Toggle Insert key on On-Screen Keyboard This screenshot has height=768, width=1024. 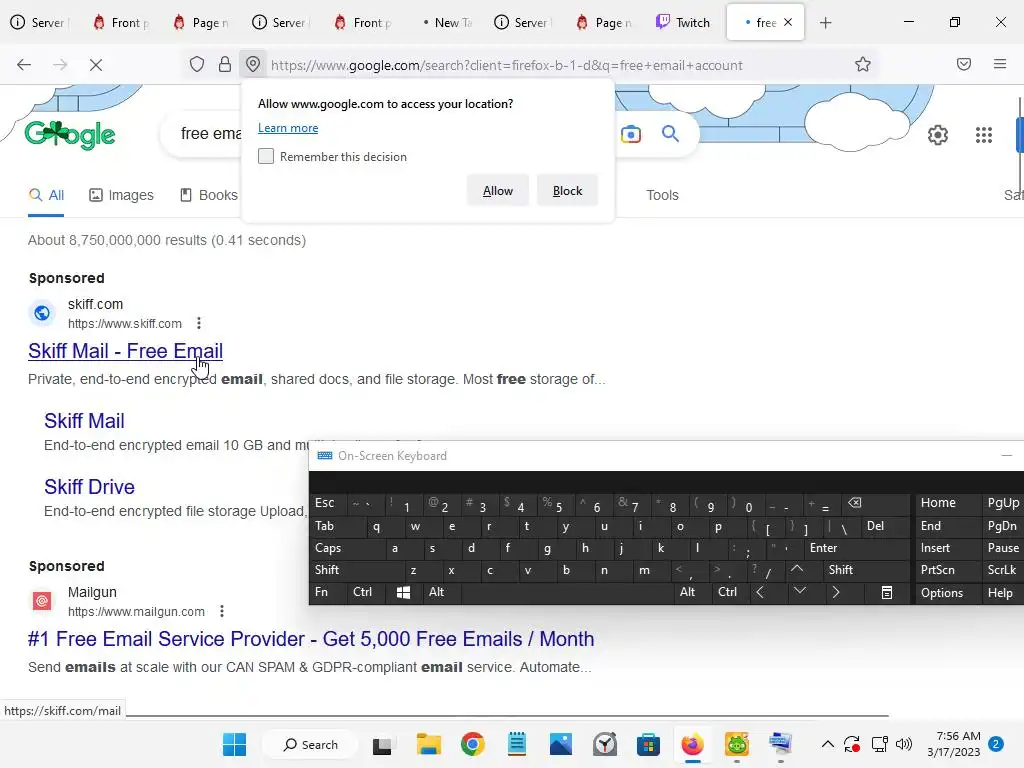click(x=935, y=548)
